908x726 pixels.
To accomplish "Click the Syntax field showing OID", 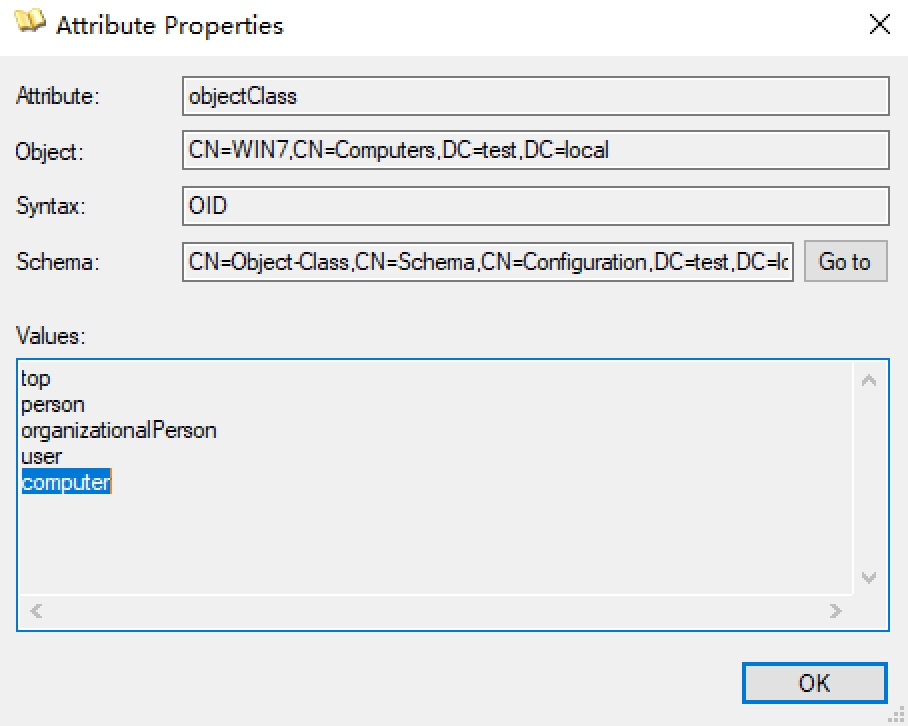I will pos(535,207).
